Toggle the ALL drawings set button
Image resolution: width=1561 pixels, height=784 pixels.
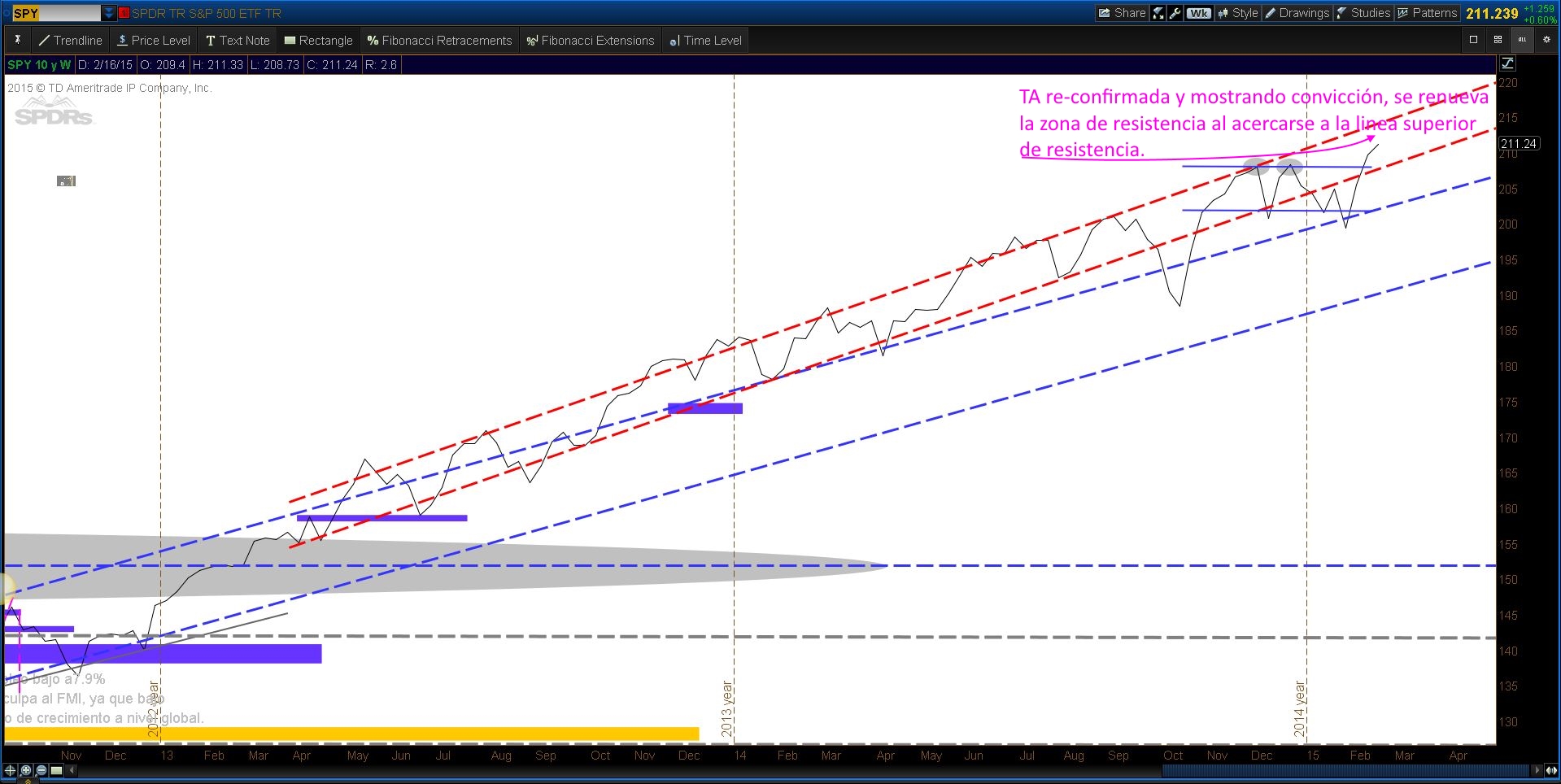1522,39
